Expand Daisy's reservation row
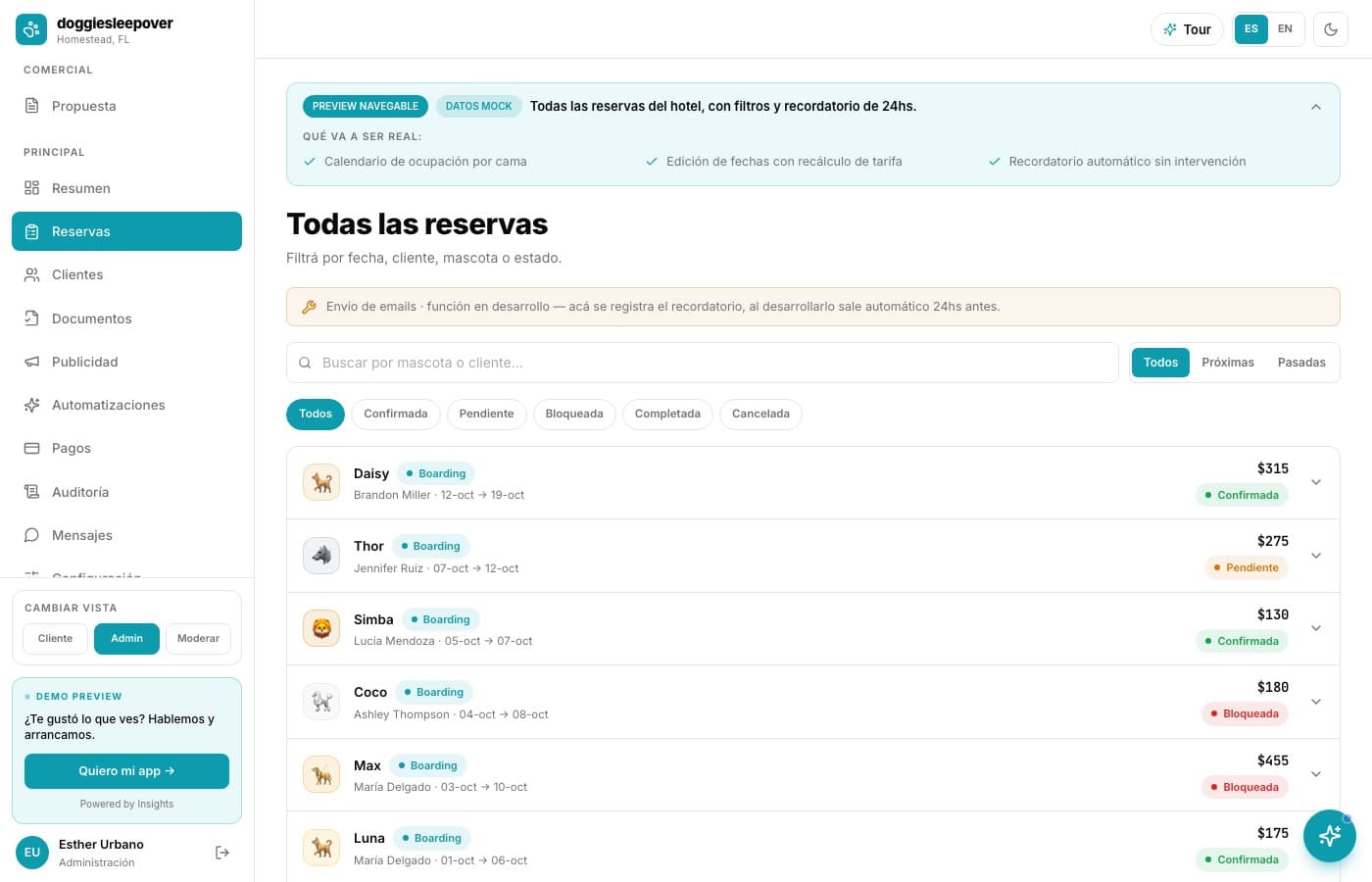 pos(812,483)
